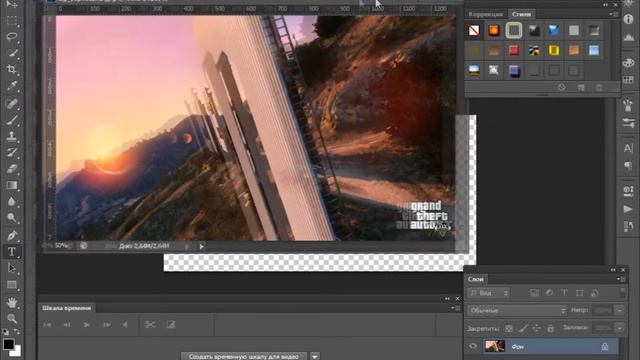Open the Timeline panel flyout menu
This screenshot has width=640, height=360.
click(455, 308)
